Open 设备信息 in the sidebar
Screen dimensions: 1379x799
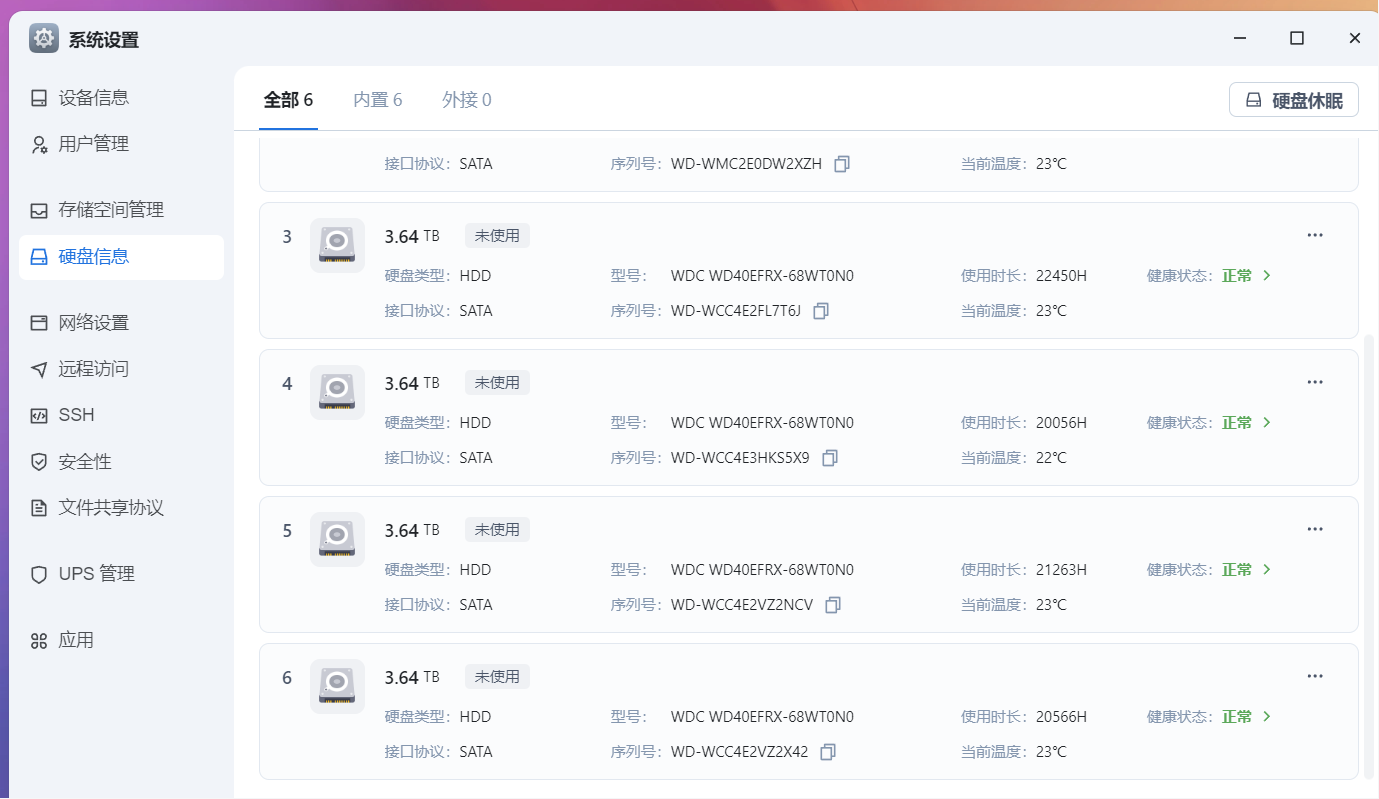coord(121,98)
